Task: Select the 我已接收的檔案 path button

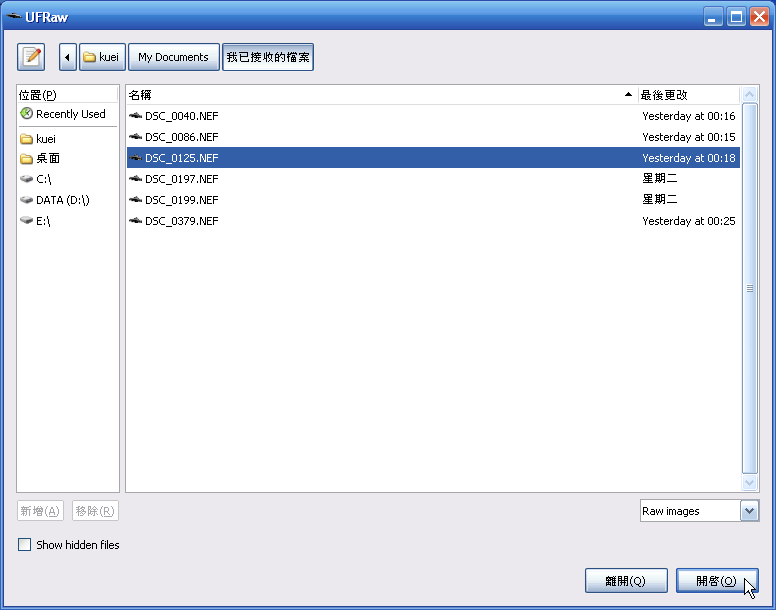Action: 268,57
